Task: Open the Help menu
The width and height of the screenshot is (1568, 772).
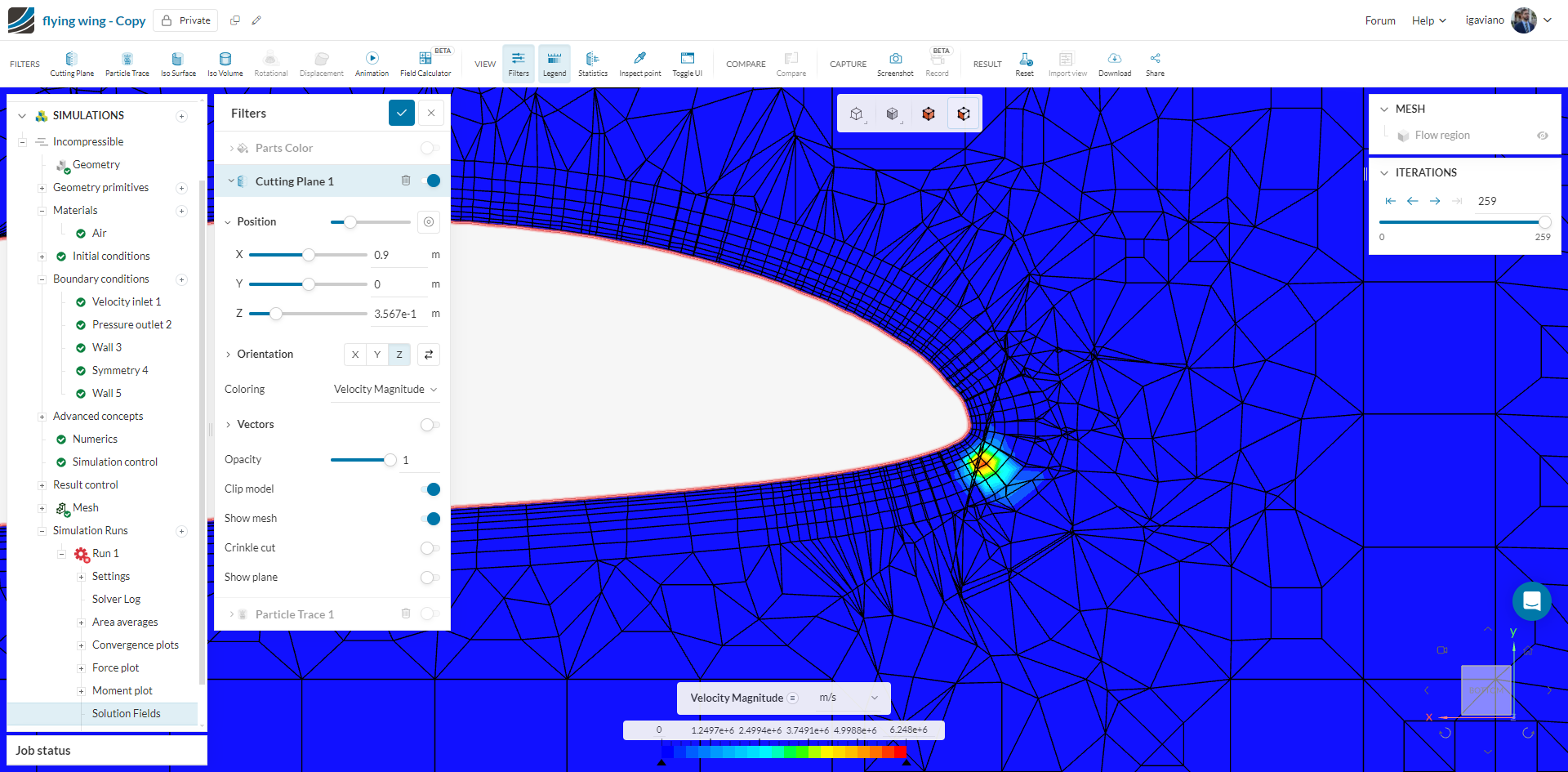Action: click(1429, 20)
